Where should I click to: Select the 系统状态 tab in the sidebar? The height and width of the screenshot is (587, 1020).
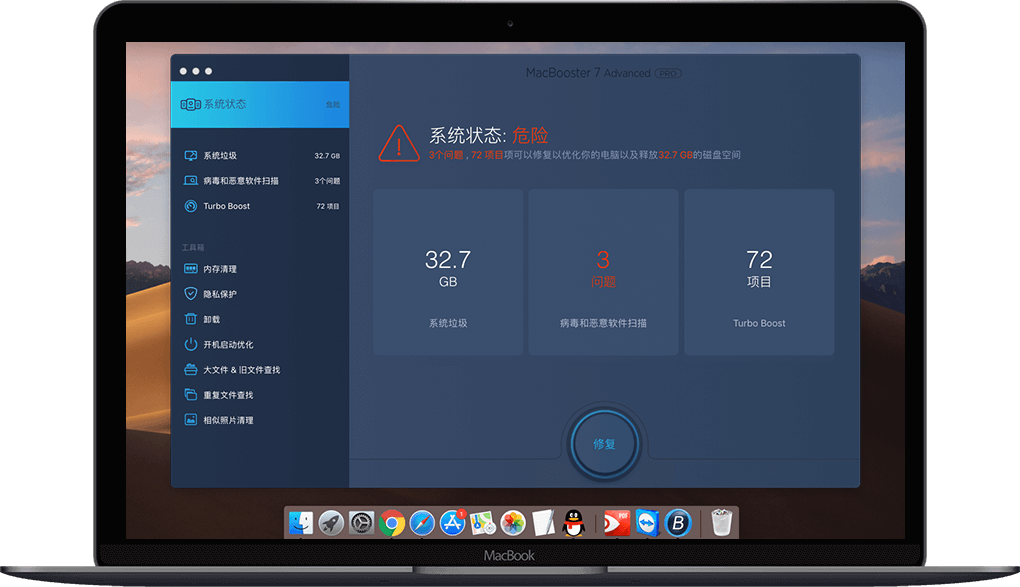pyautogui.click(x=260, y=104)
